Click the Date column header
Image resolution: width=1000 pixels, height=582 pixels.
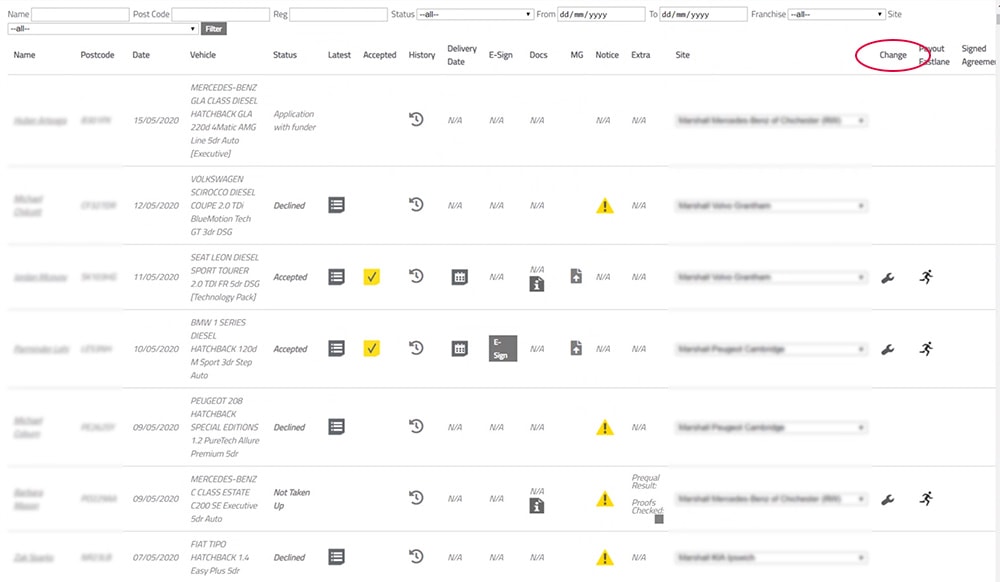coord(141,55)
